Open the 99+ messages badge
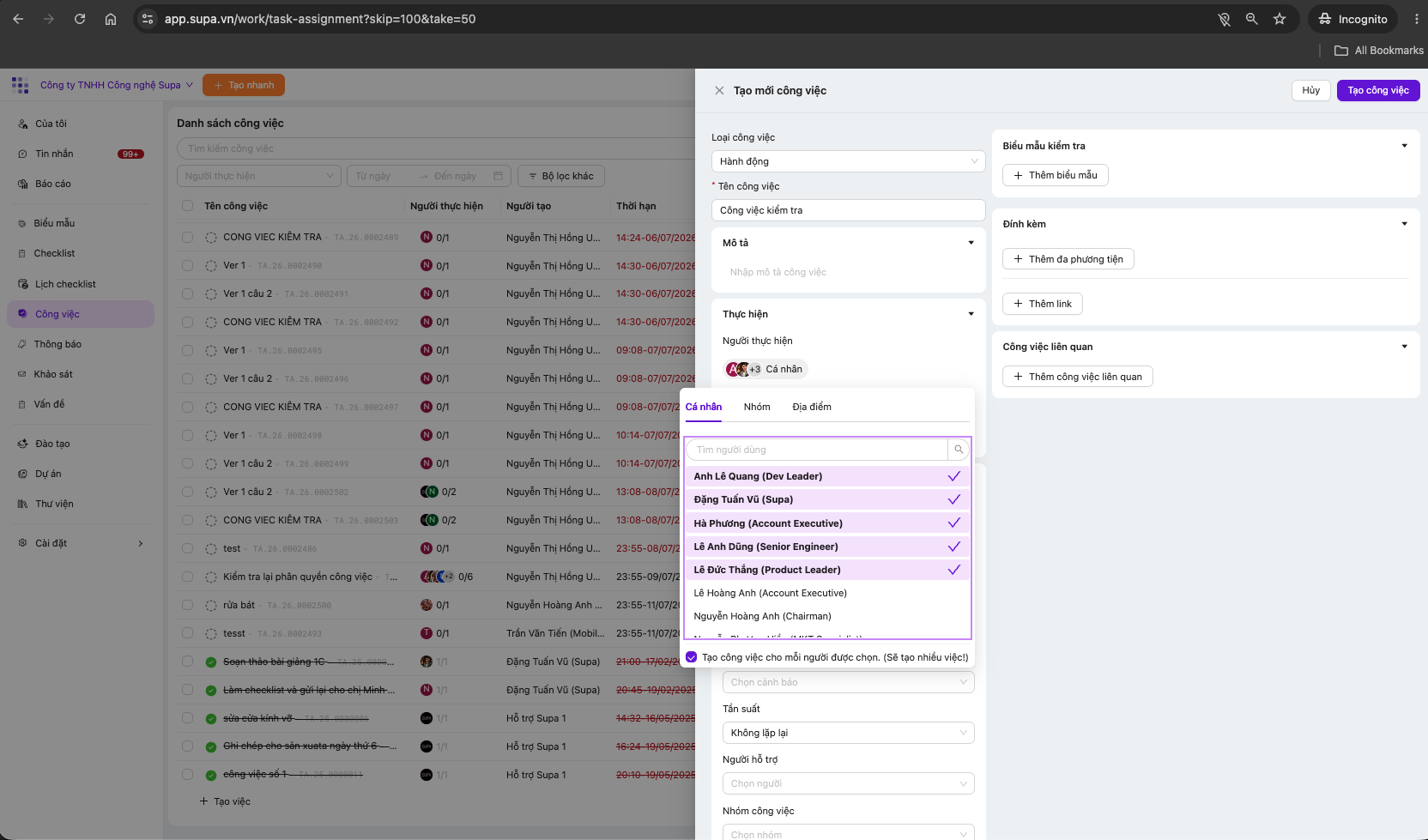1428x840 pixels. tap(130, 154)
